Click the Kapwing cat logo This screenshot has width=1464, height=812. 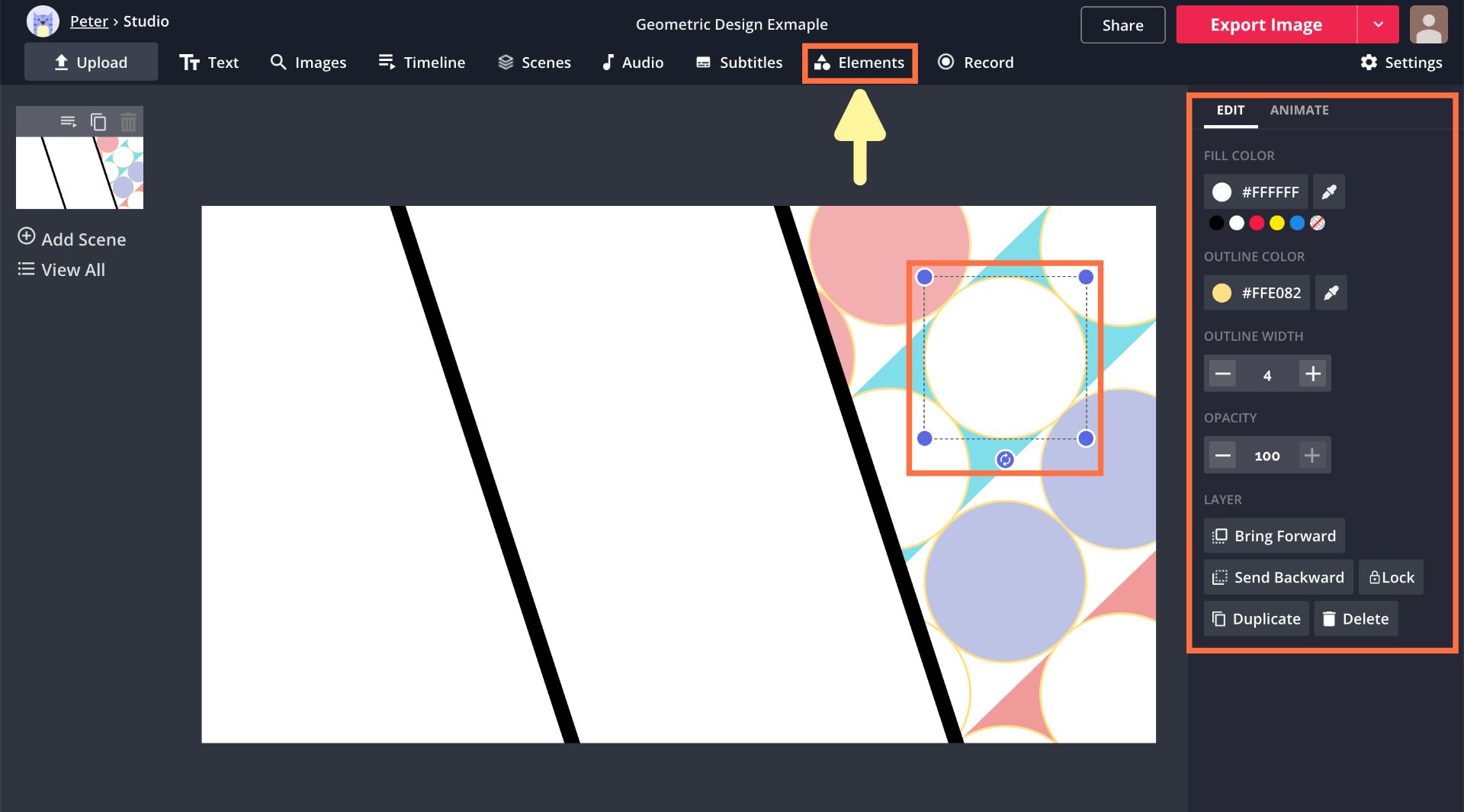pyautogui.click(x=43, y=21)
